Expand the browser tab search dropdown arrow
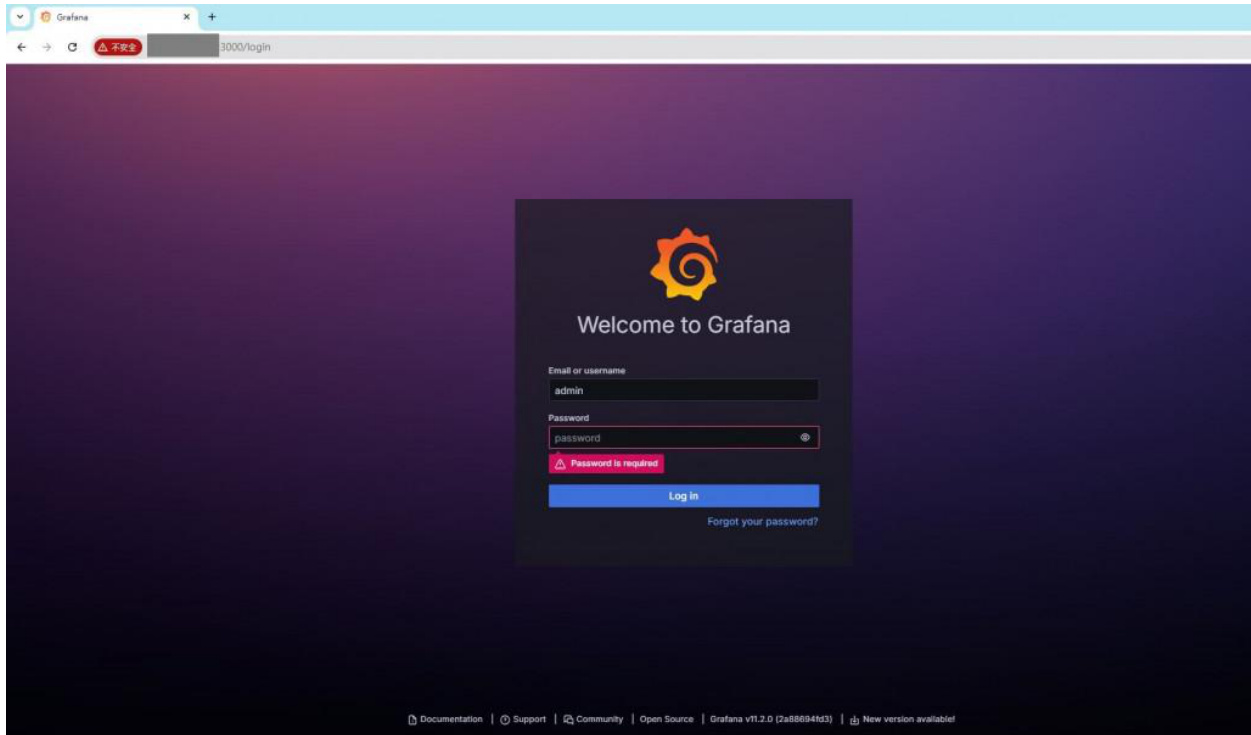The height and width of the screenshot is (735, 1251). 19,17
